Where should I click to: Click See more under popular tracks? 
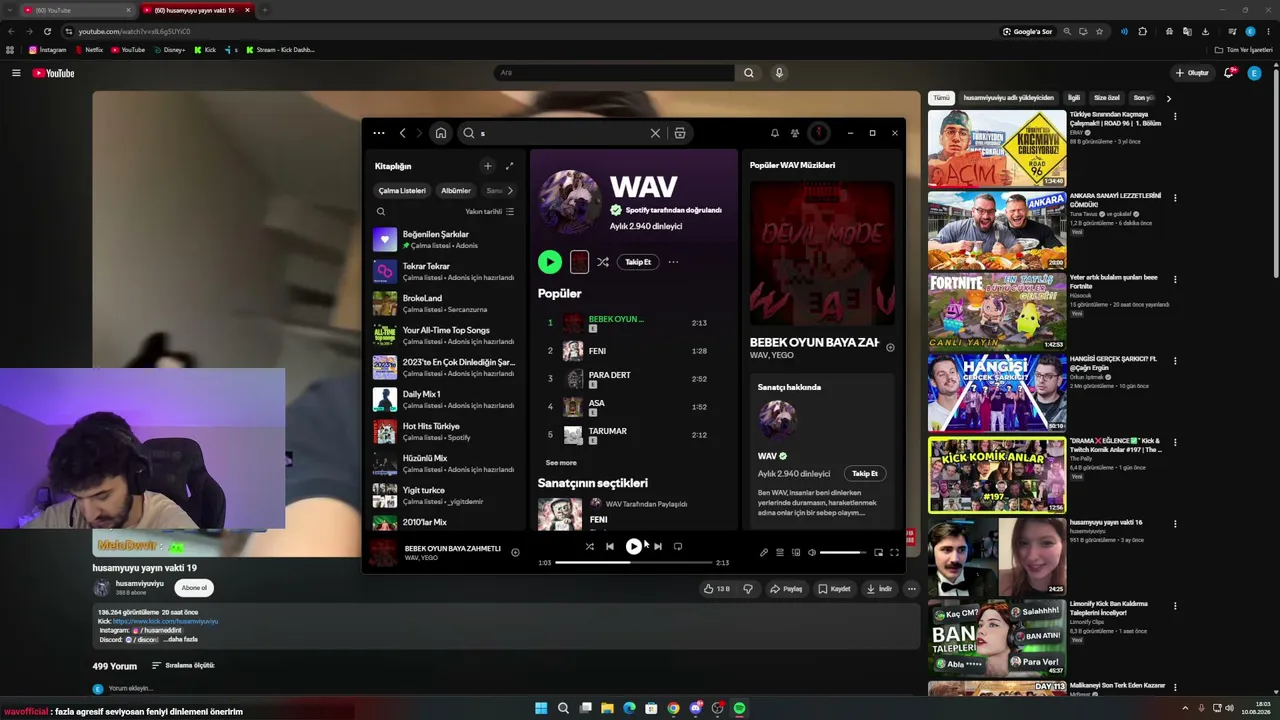point(561,463)
